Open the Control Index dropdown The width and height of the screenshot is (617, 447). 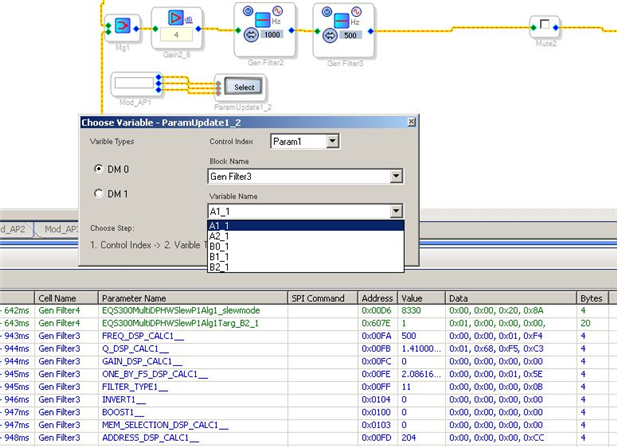point(333,141)
